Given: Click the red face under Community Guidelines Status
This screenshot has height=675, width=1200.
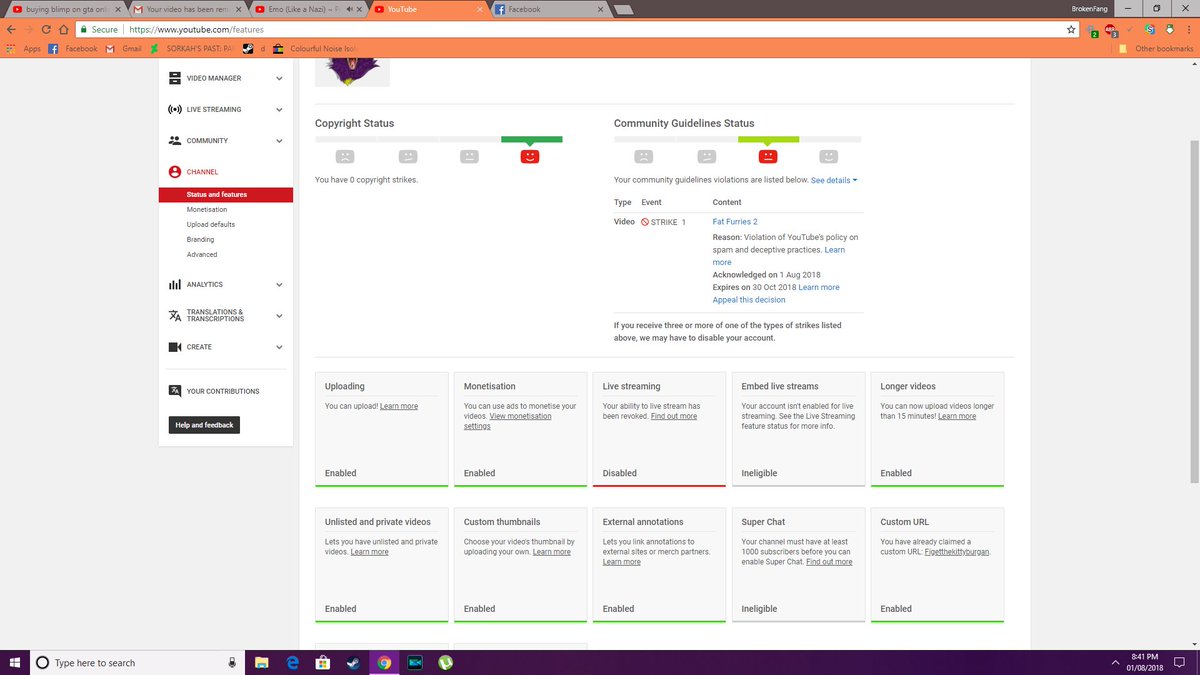Looking at the screenshot, I should (x=768, y=156).
